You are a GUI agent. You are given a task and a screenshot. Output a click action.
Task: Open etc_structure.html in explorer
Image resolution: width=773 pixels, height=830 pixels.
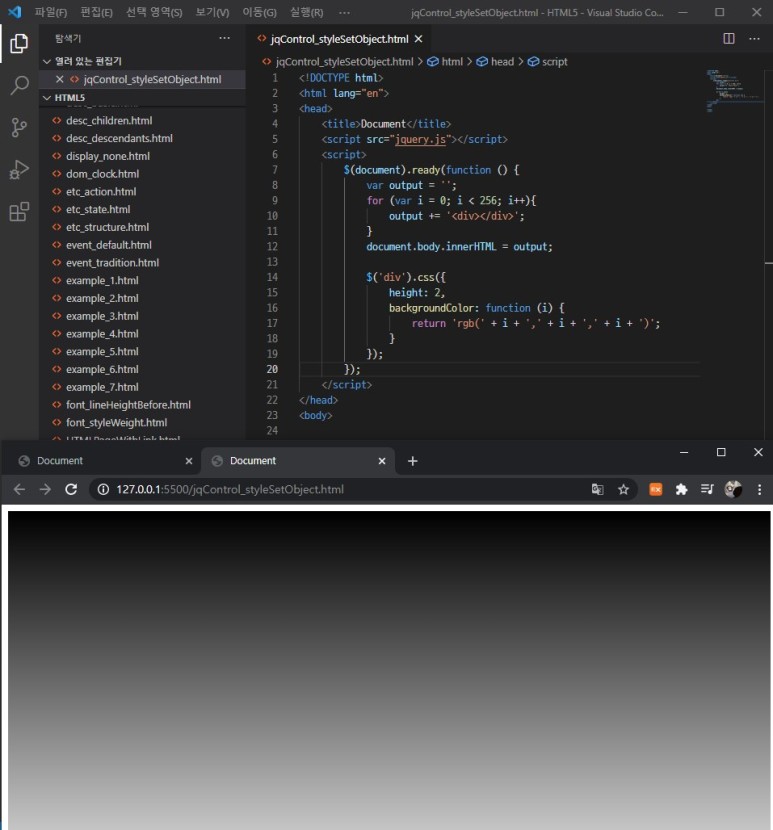coord(107,228)
